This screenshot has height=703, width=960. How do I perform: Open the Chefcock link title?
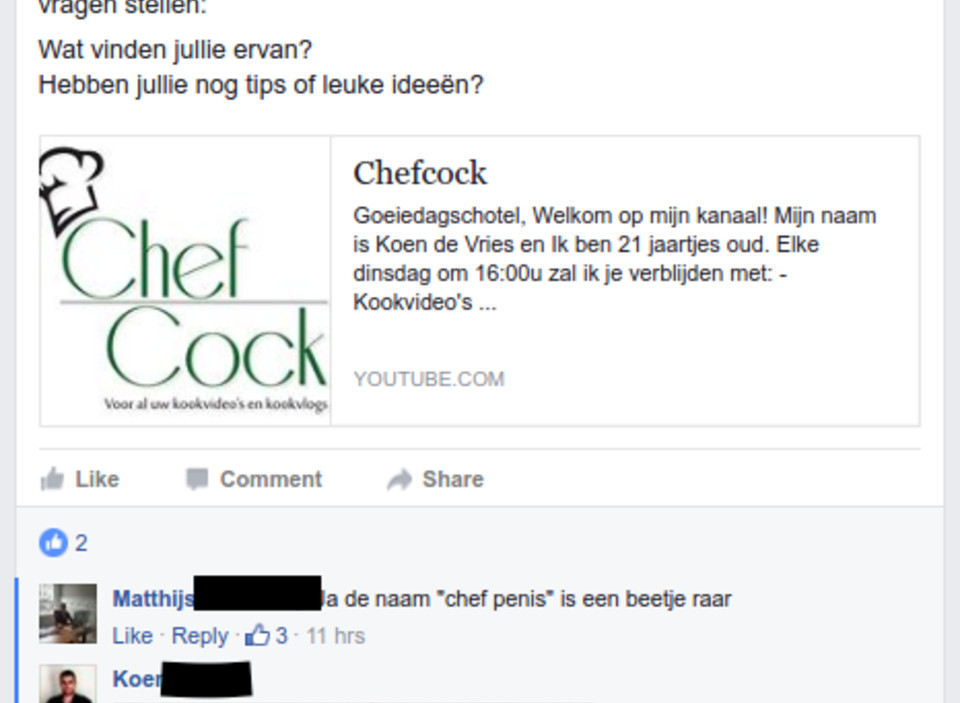[x=420, y=173]
